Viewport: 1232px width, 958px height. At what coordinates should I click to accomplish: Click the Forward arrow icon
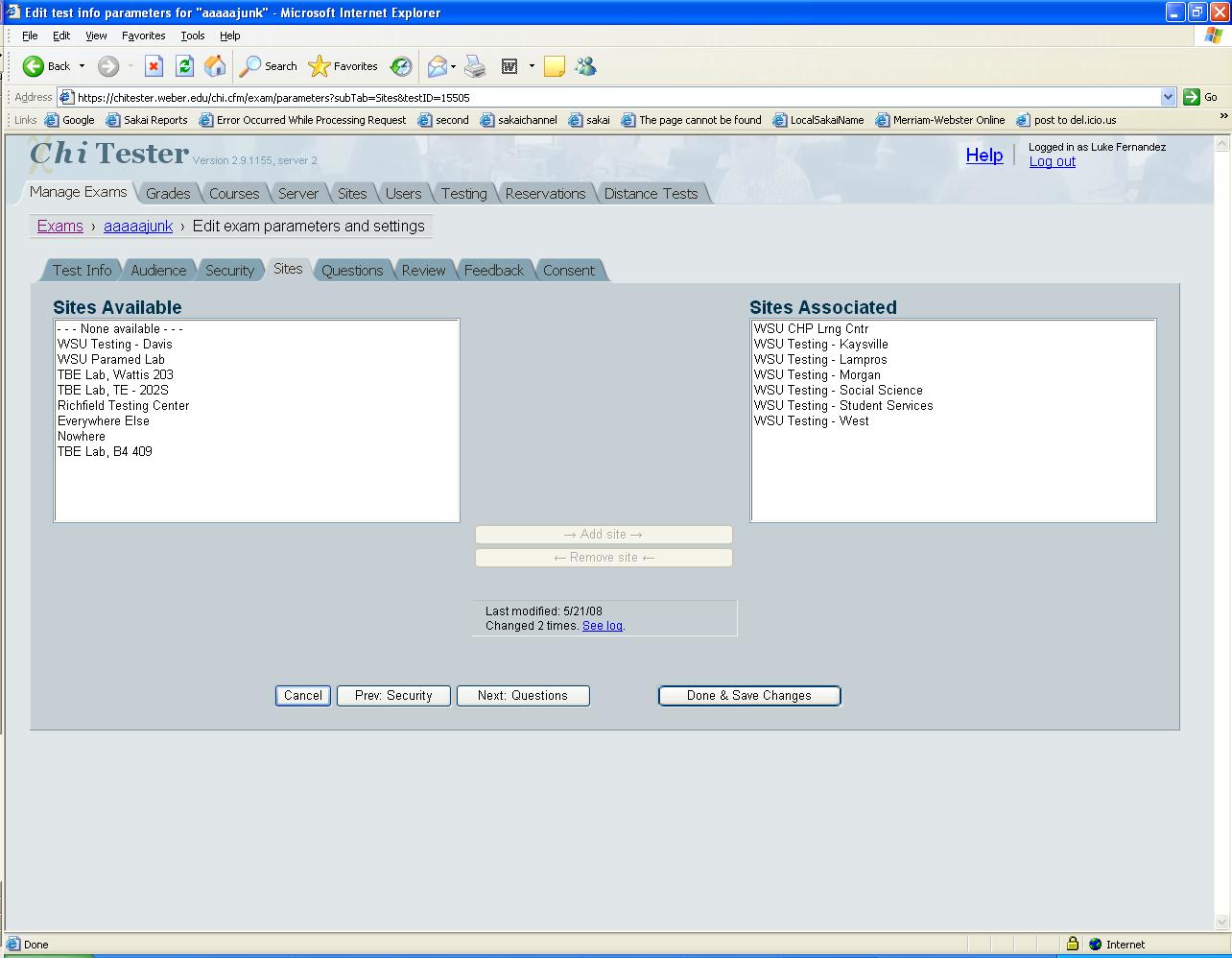click(x=108, y=66)
